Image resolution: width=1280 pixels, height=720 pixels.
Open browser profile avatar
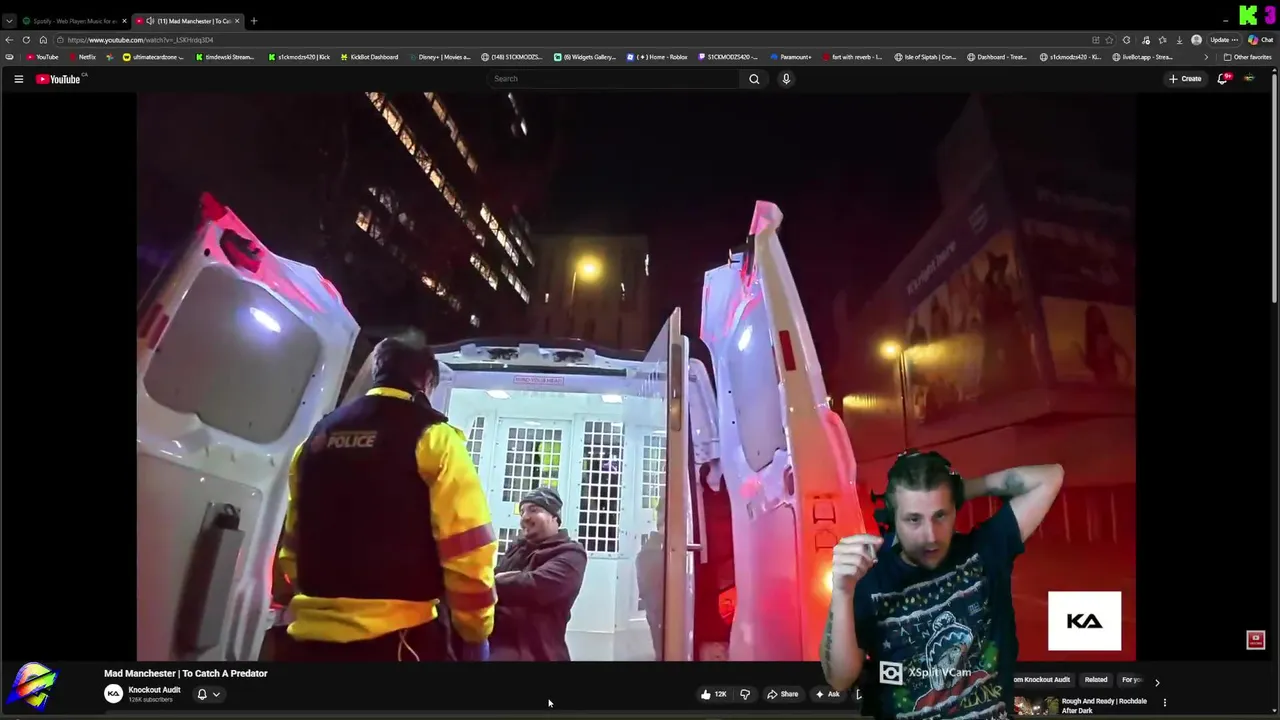(x=1196, y=40)
